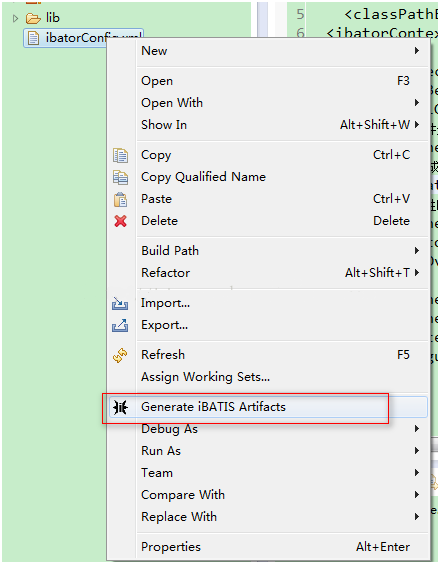Click the yellow Refresh arrows icon

tap(120, 355)
